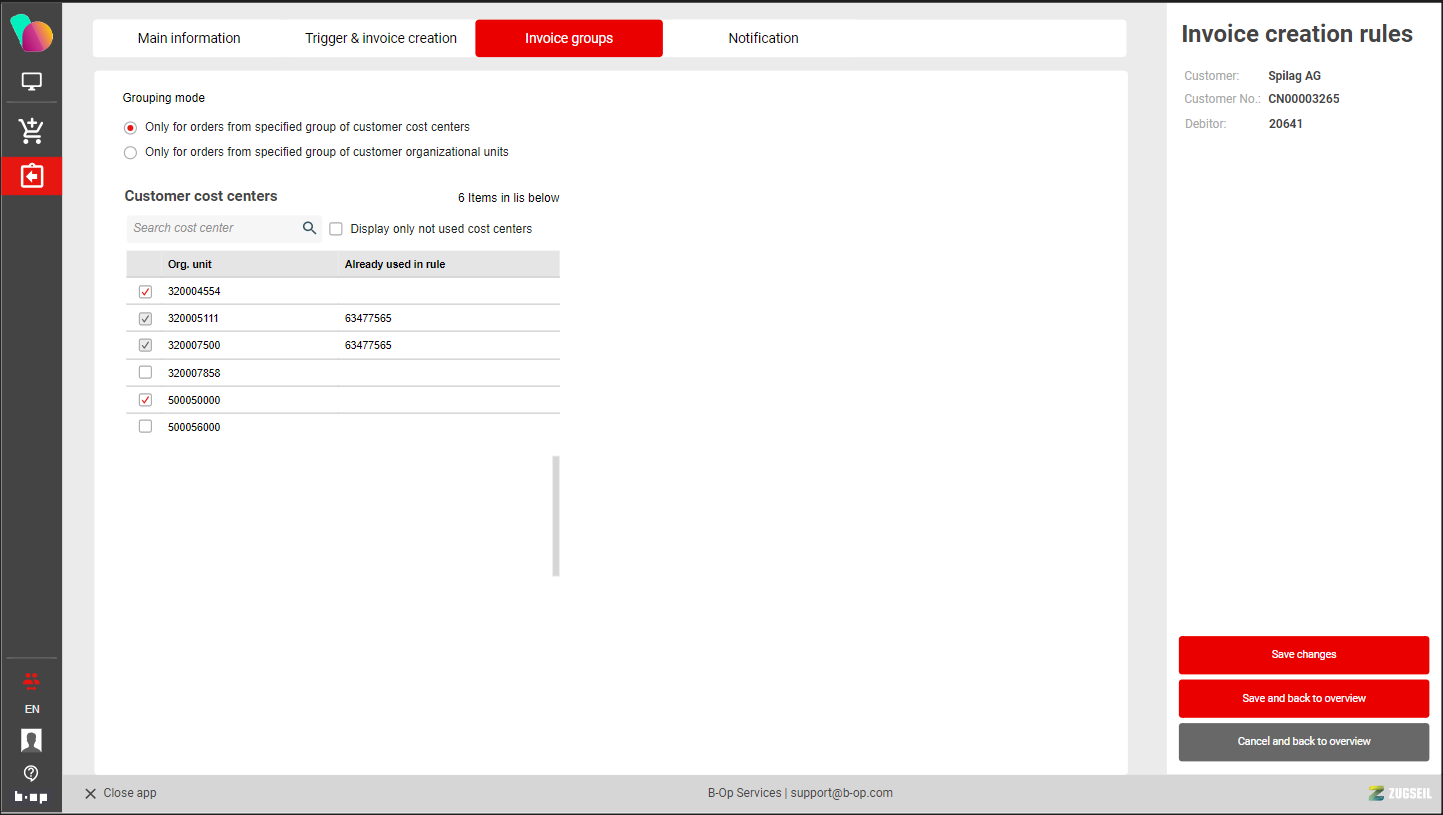This screenshot has width=1443, height=815.
Task: Open the monitor dashboard sidebar icon
Action: point(31,82)
